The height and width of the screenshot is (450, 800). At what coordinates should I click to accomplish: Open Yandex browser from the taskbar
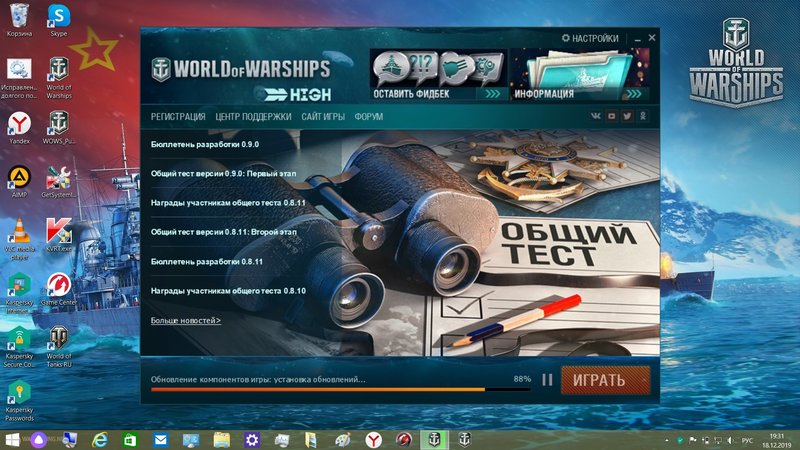click(373, 440)
